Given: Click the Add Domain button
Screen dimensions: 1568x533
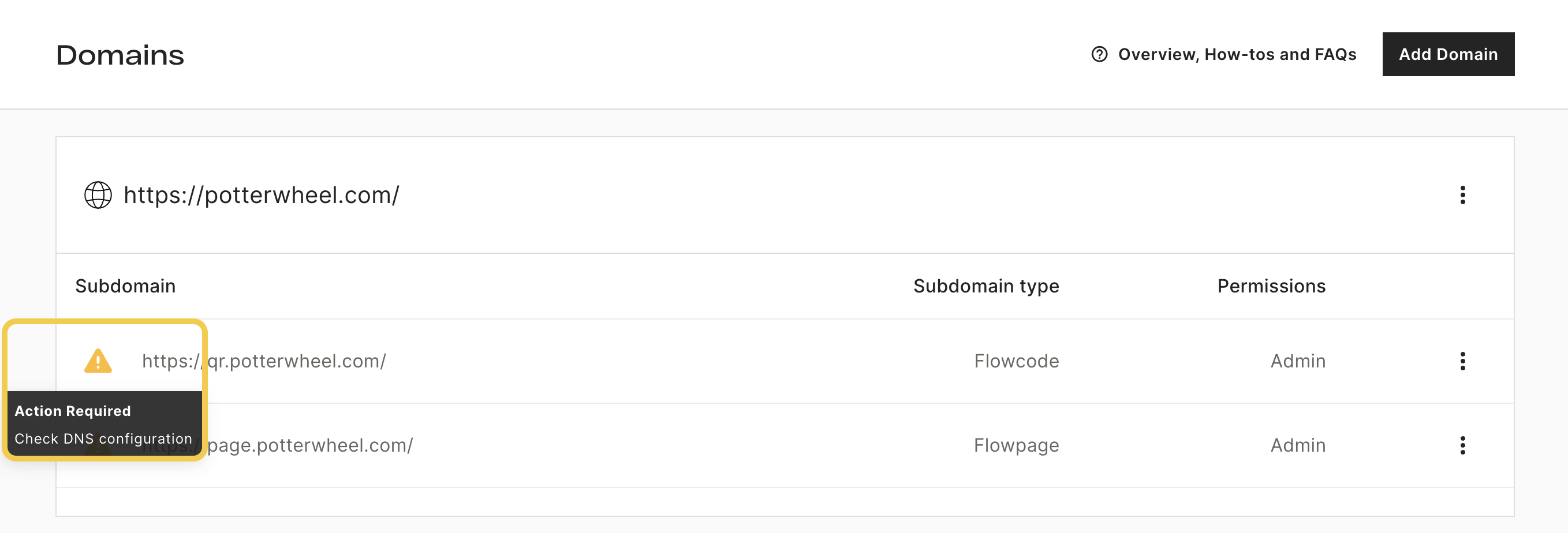Looking at the screenshot, I should click(1448, 54).
